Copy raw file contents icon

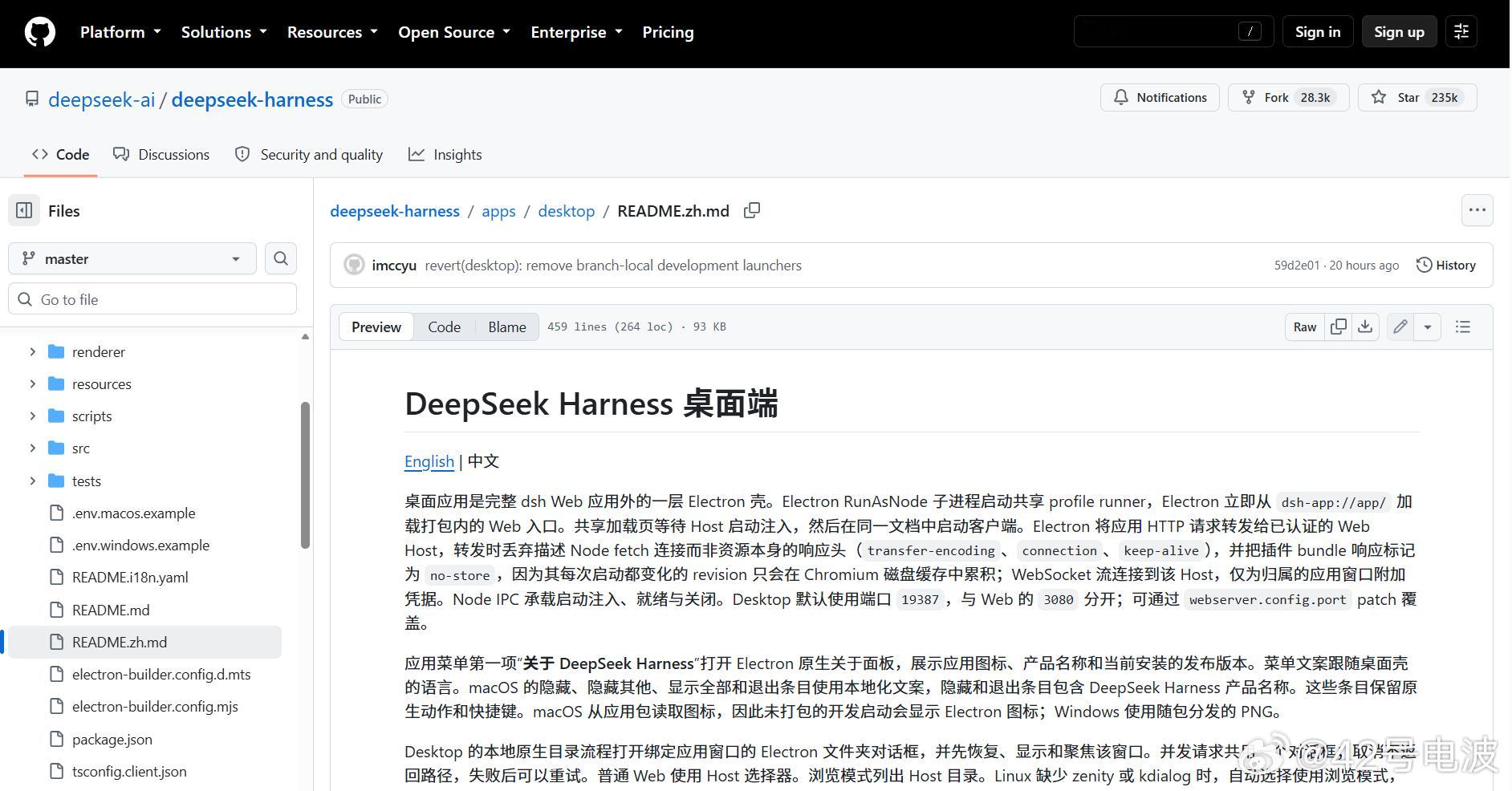[1339, 327]
